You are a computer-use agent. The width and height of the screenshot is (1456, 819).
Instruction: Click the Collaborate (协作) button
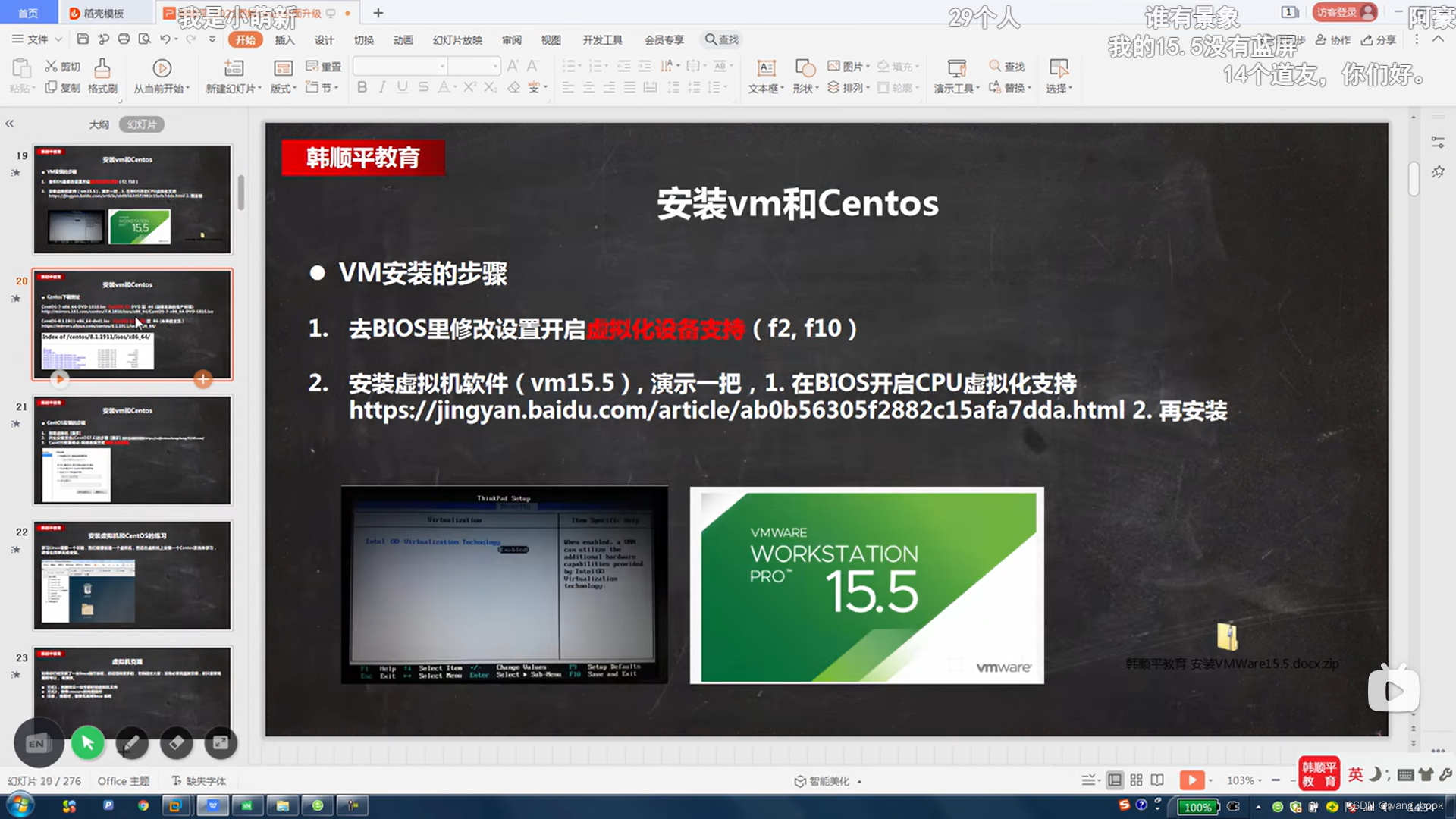tap(1332, 40)
